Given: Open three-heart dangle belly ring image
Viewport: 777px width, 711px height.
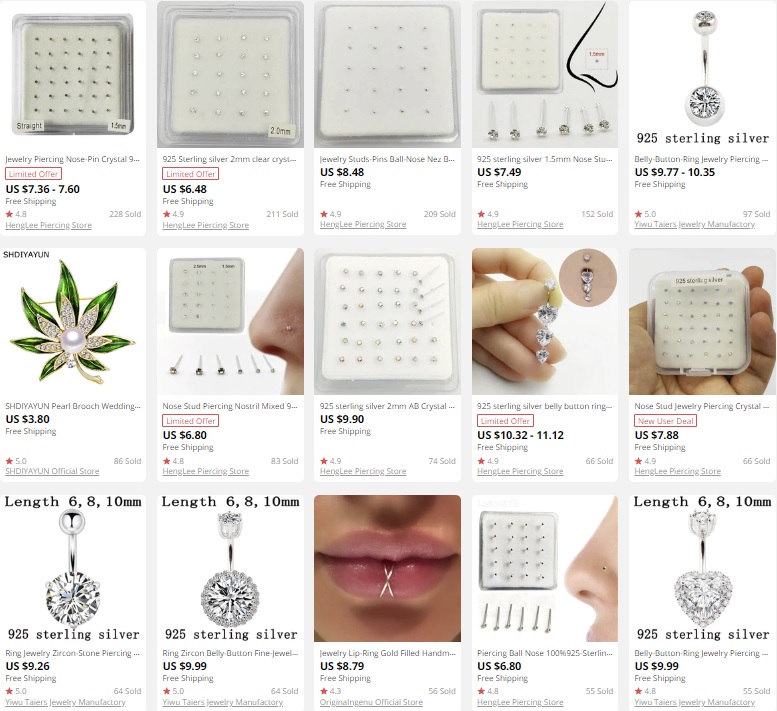Looking at the screenshot, I should (545, 321).
